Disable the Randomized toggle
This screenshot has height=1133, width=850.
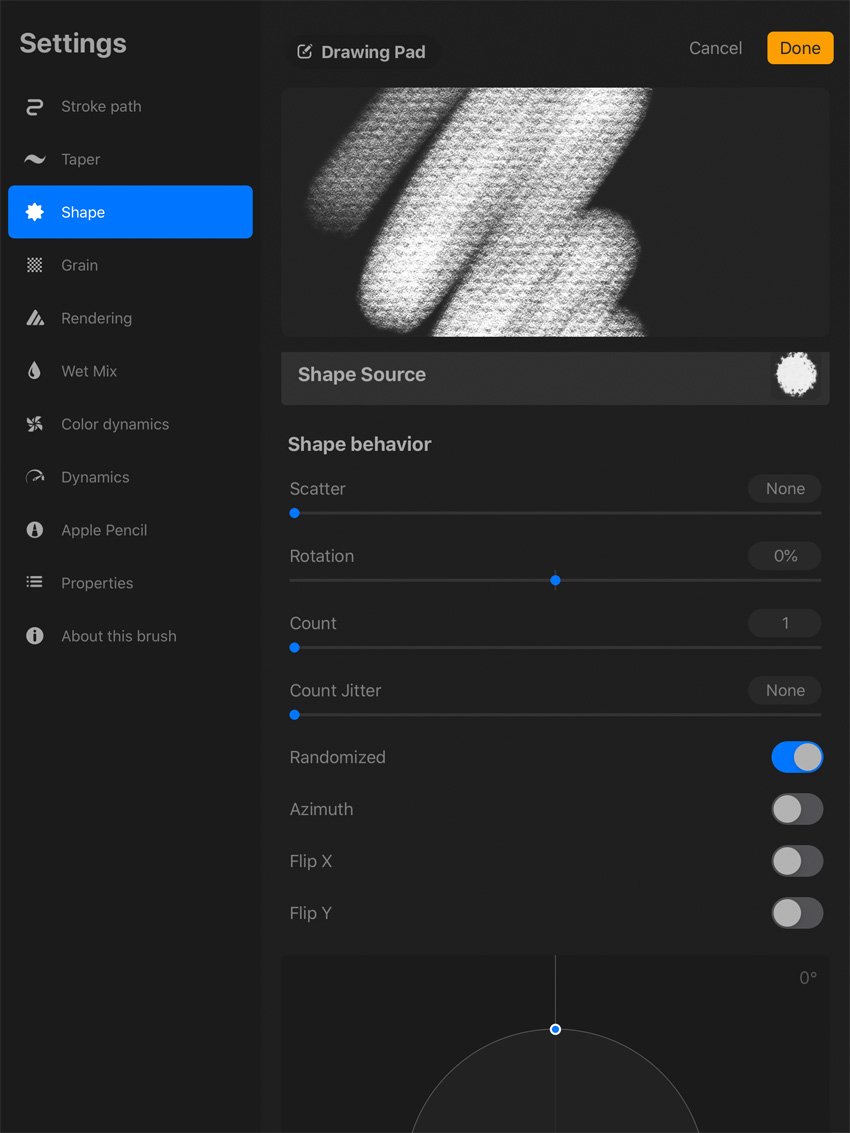797,757
